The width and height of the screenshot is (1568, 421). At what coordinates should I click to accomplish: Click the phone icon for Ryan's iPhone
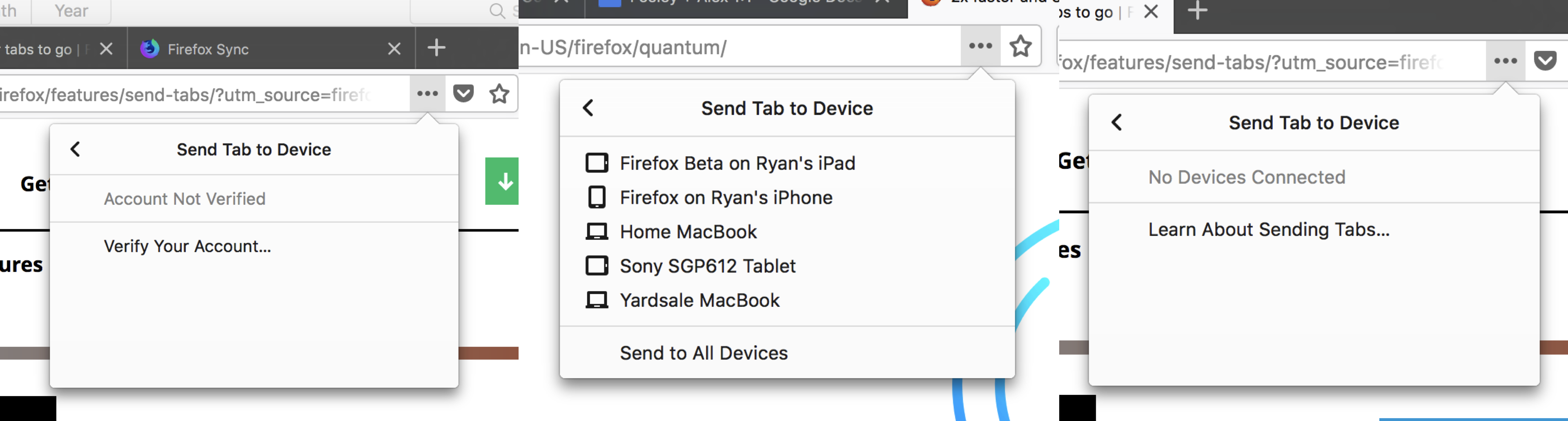597,197
